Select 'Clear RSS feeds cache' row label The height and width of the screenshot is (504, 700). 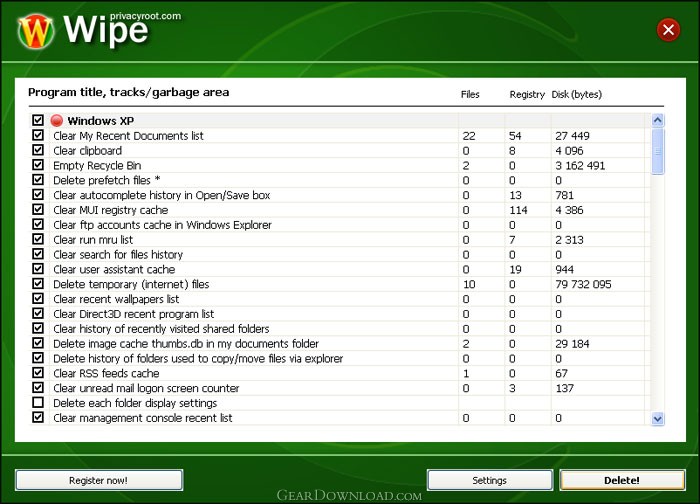tap(106, 374)
